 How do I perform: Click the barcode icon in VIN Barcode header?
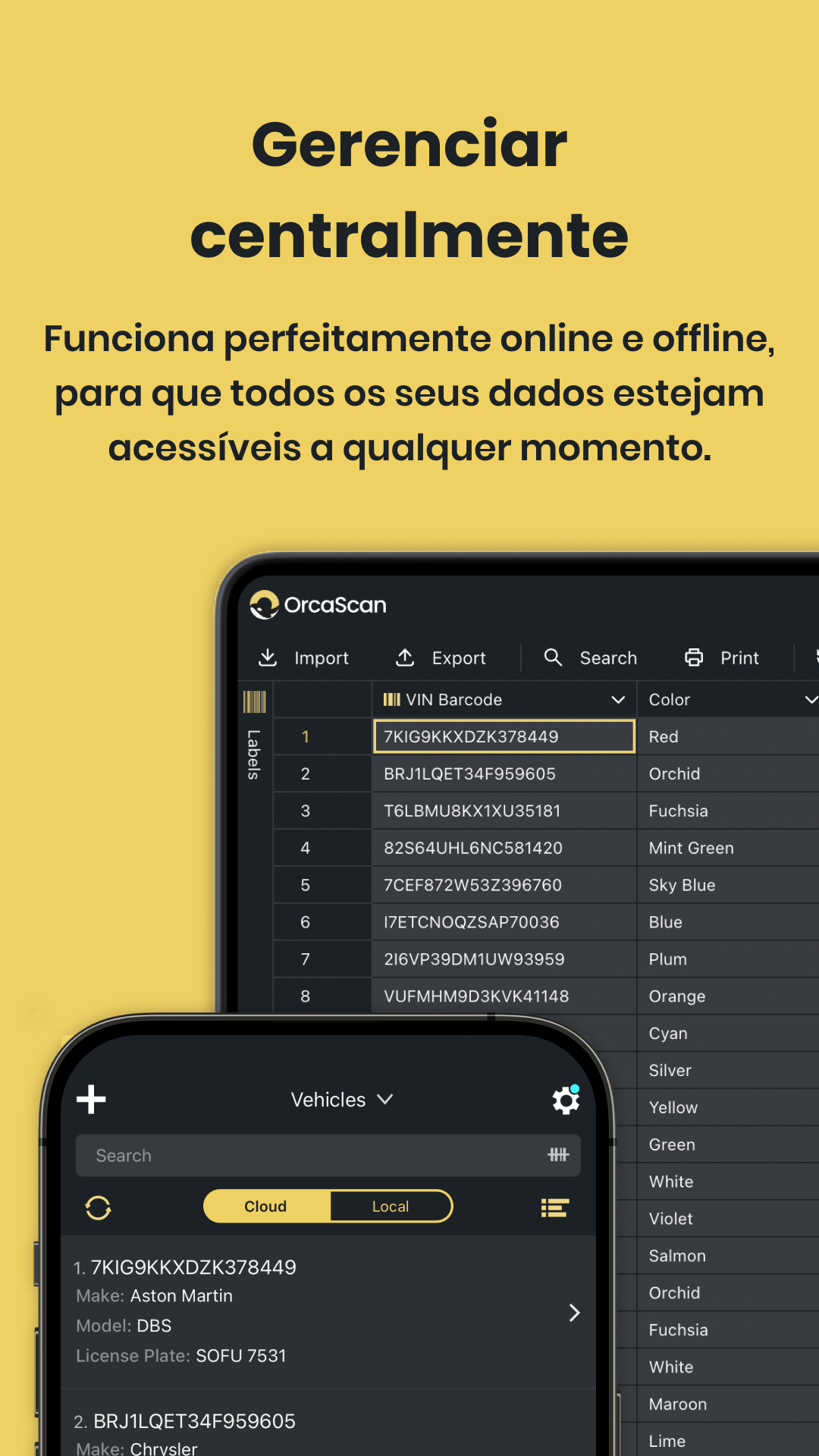point(392,699)
